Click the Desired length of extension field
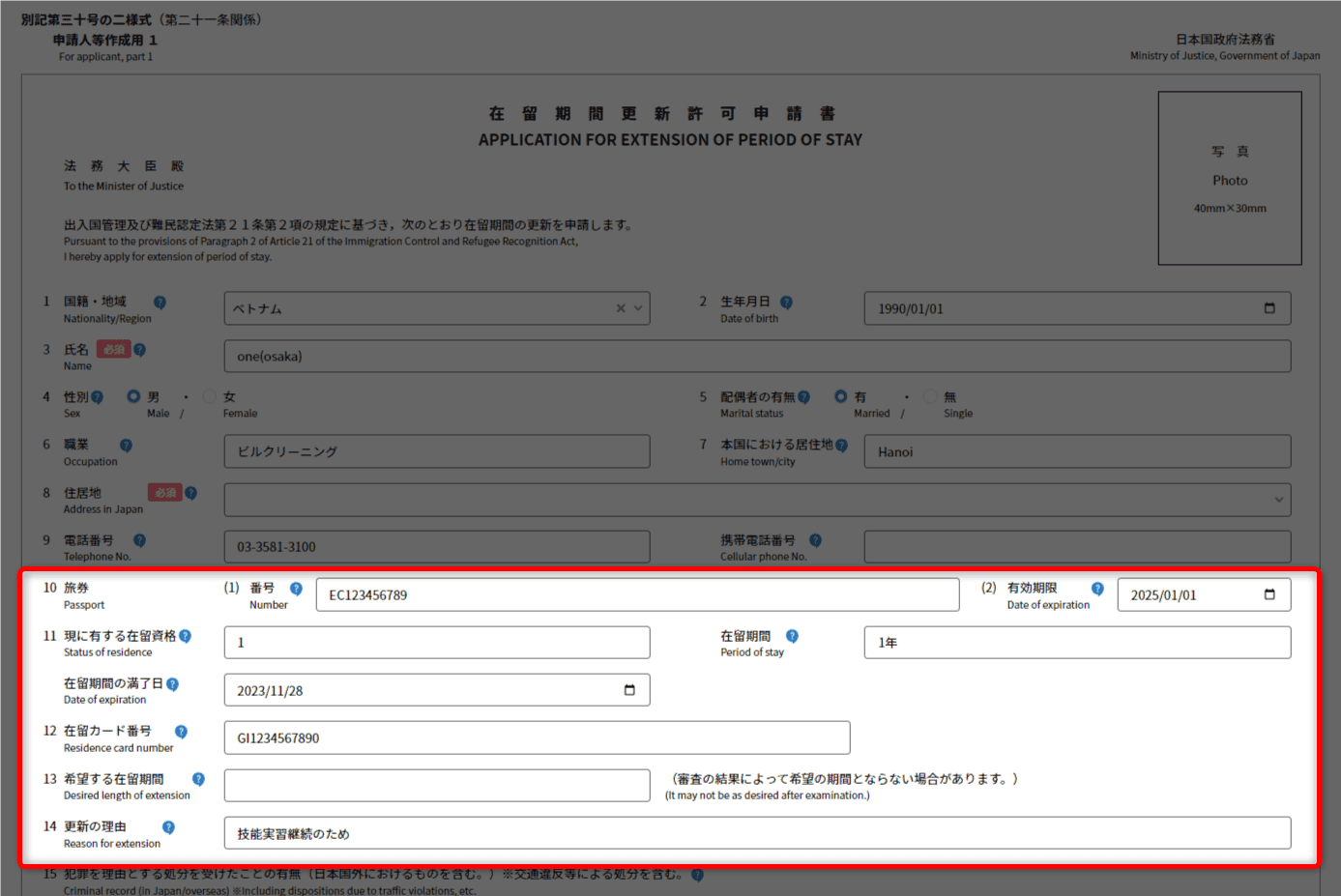 tap(436, 786)
